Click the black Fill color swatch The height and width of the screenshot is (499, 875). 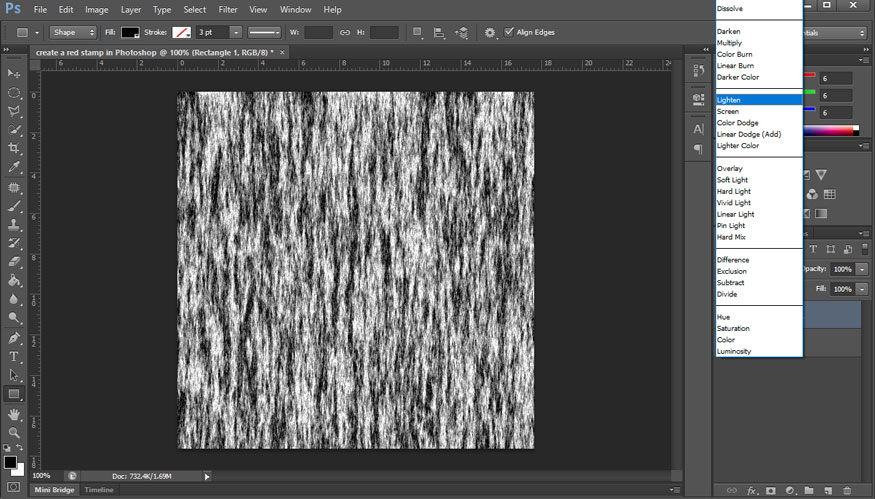click(x=130, y=33)
